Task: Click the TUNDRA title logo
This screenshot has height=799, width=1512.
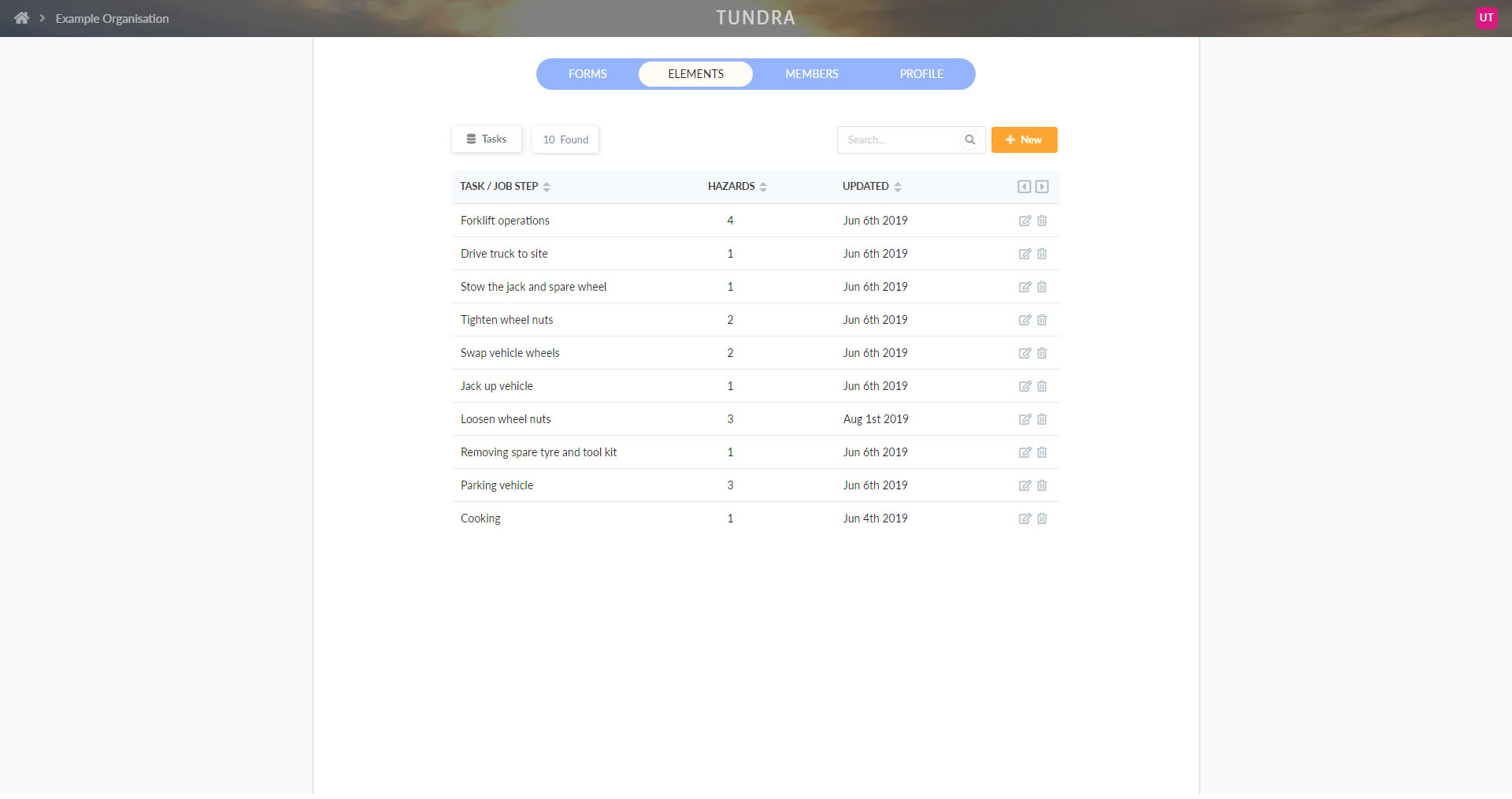Action: (755, 17)
